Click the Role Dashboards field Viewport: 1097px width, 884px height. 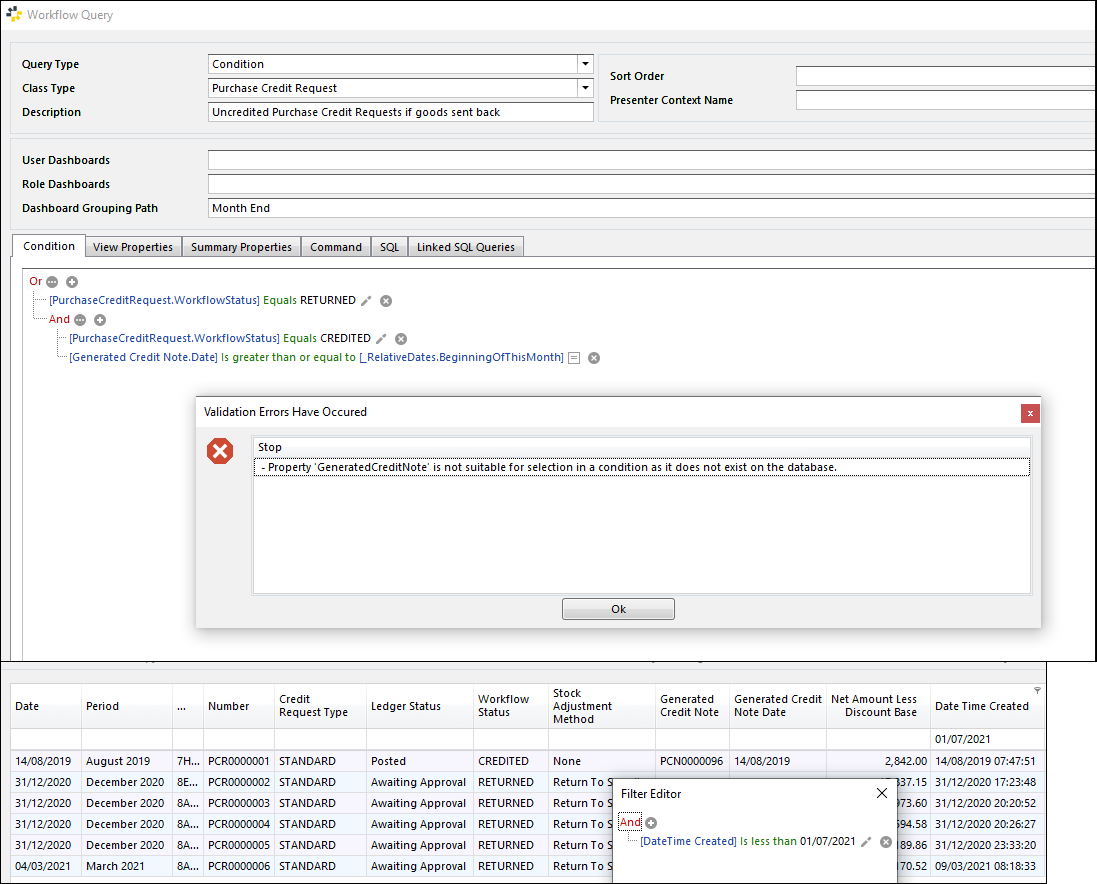click(652, 184)
